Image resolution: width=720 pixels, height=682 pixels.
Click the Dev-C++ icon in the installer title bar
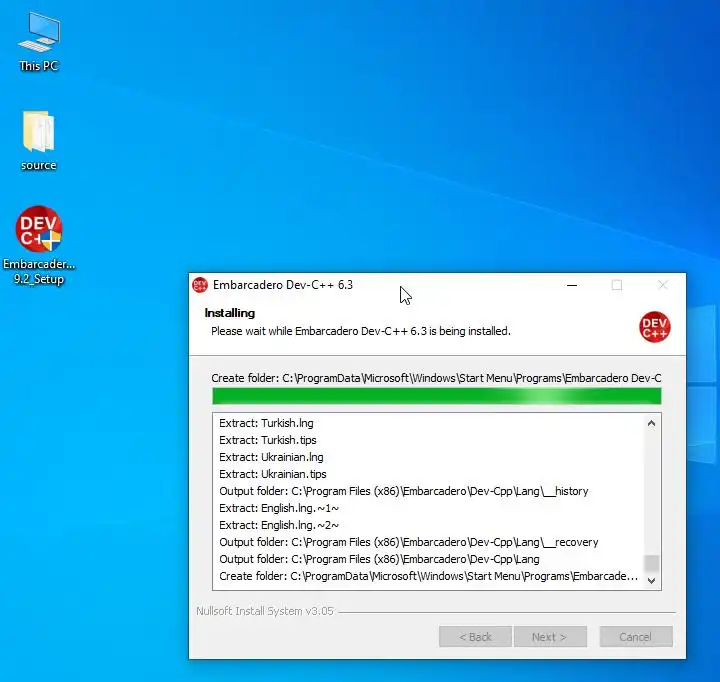[x=200, y=285]
